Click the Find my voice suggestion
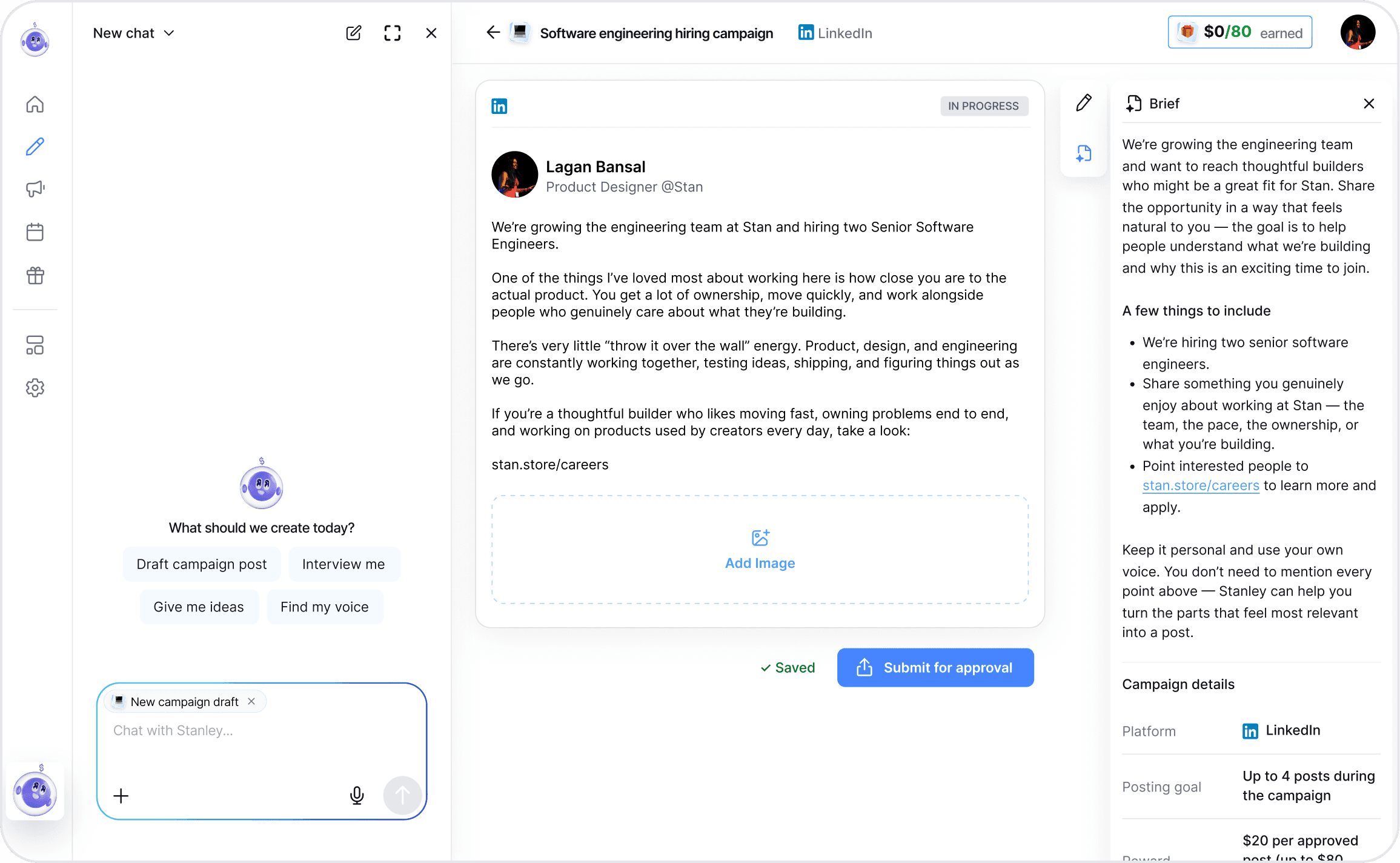 pyautogui.click(x=325, y=607)
